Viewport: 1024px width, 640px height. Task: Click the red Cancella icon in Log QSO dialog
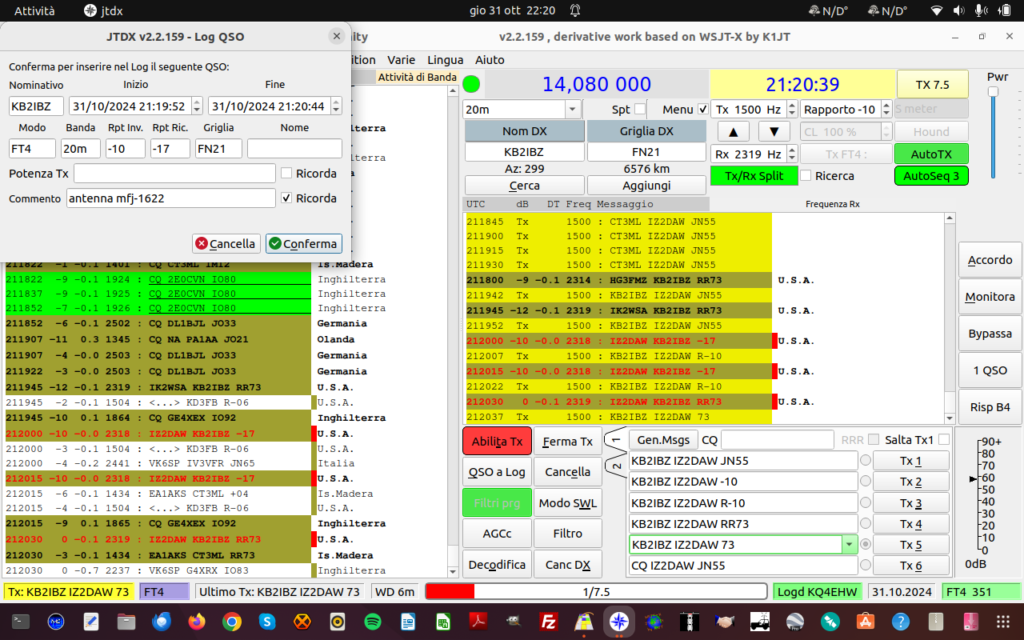[x=202, y=244]
